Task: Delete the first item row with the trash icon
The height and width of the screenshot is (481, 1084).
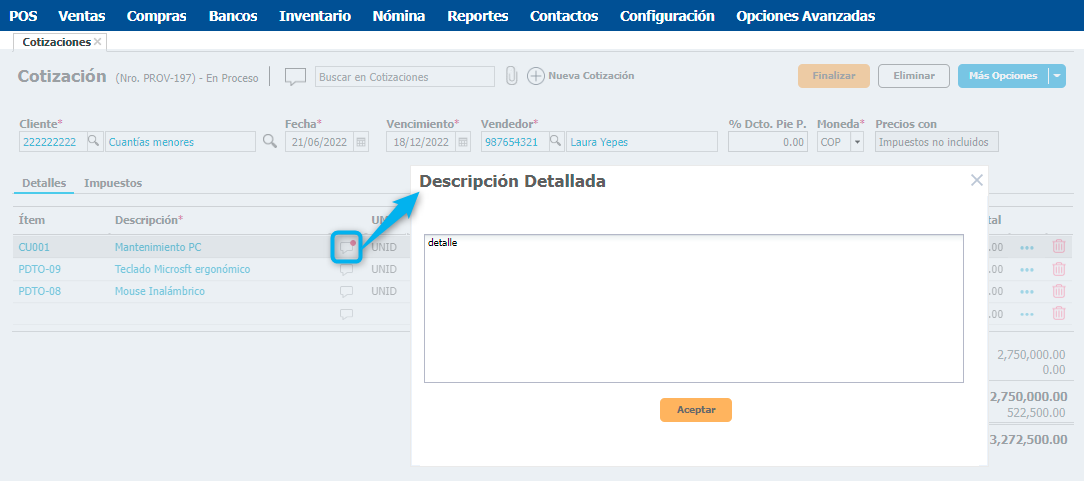Action: pos(1059,247)
